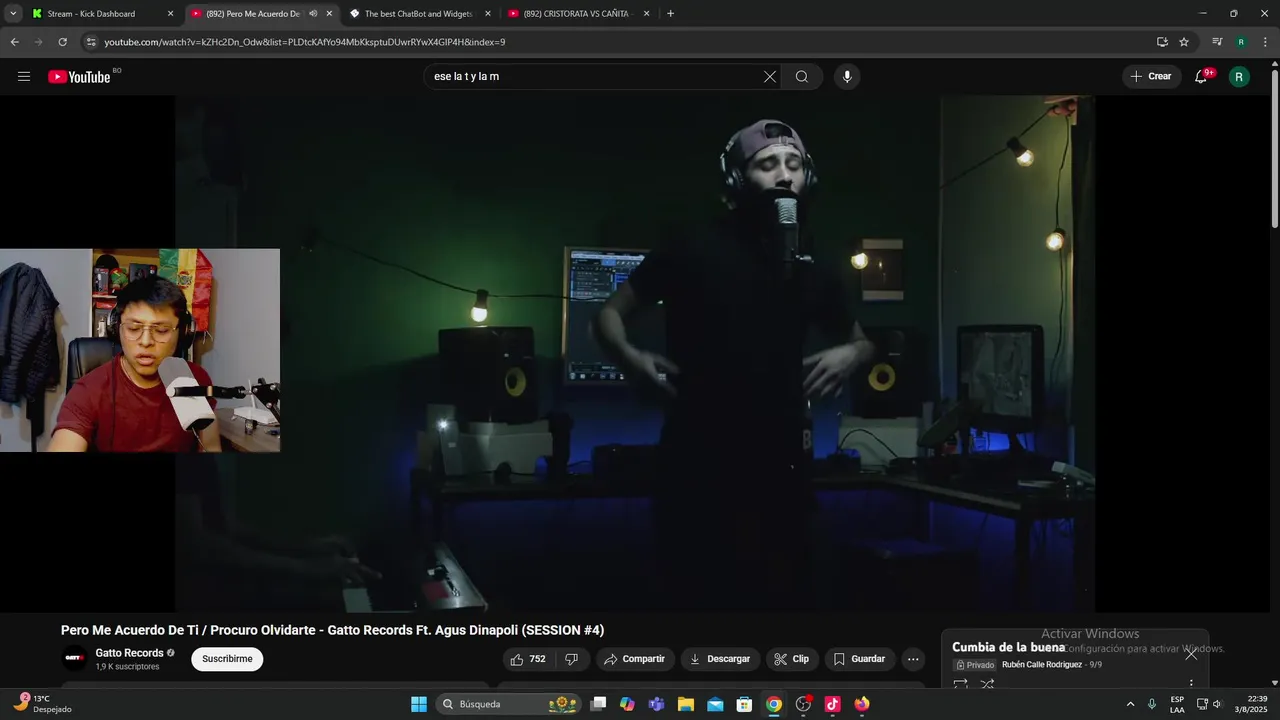Open the Chrome three-dot menu
1280x720 pixels.
1265,42
